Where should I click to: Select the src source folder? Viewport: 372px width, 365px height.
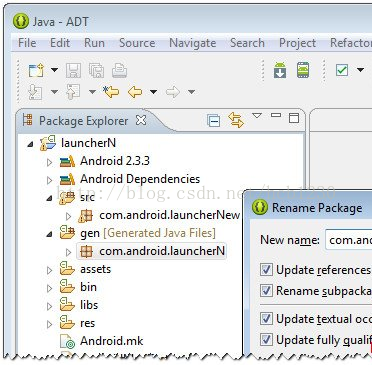coord(87,197)
